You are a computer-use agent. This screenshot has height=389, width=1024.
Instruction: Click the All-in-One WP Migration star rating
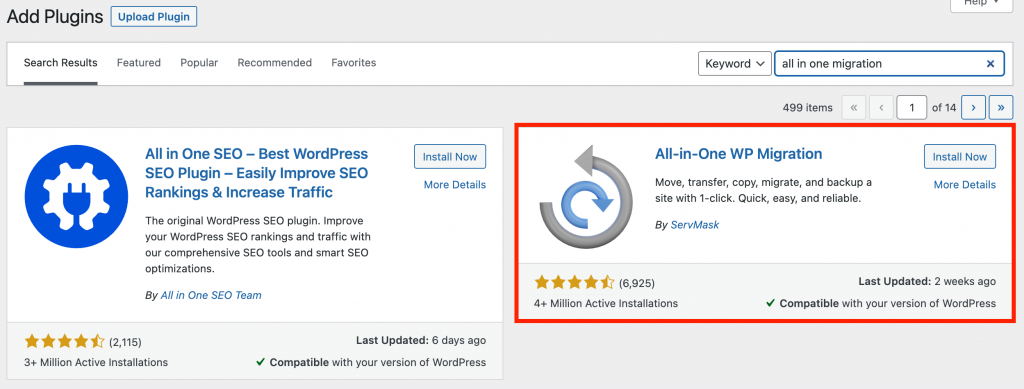(575, 283)
